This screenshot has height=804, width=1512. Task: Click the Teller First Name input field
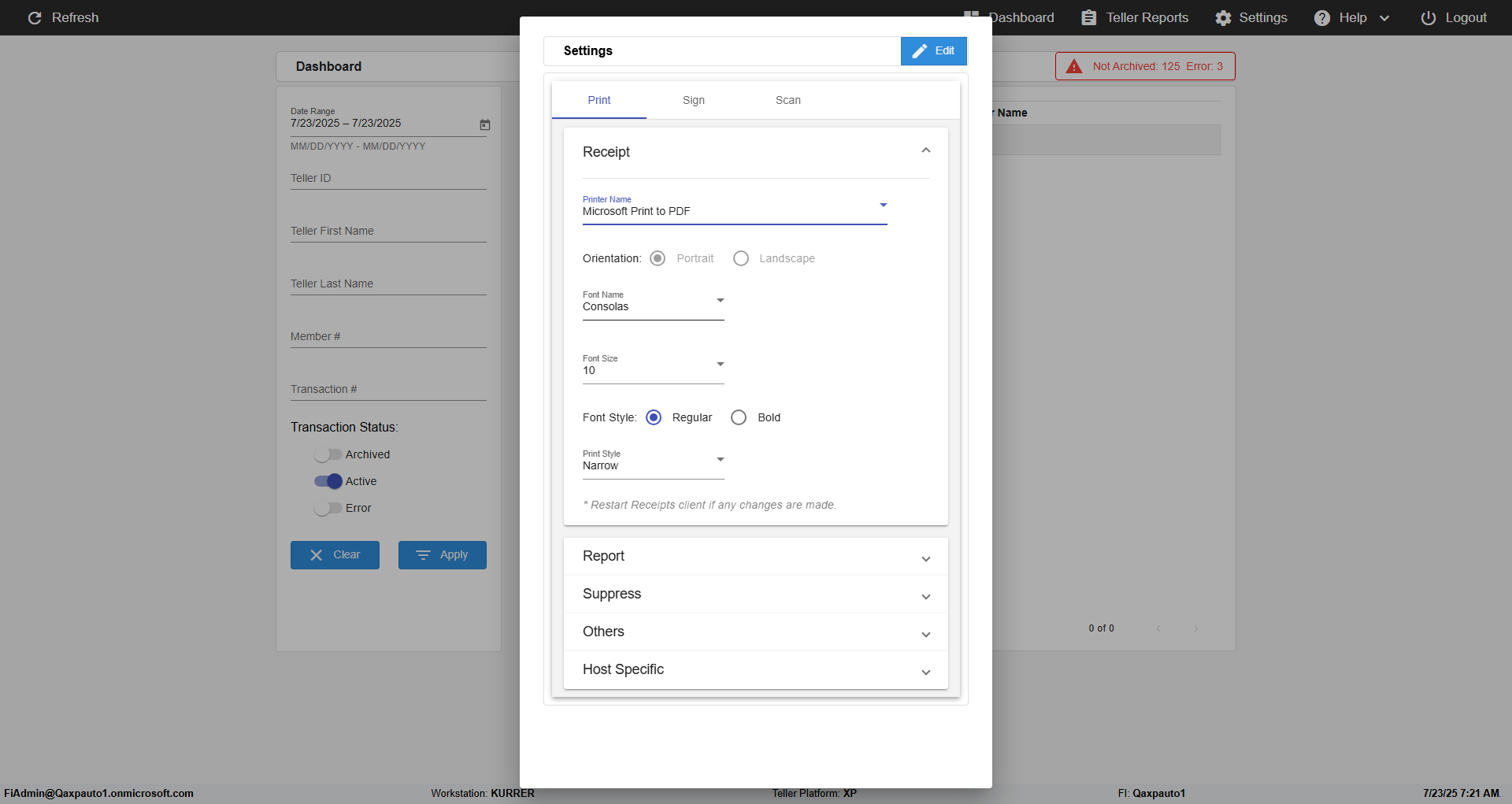pos(388,231)
